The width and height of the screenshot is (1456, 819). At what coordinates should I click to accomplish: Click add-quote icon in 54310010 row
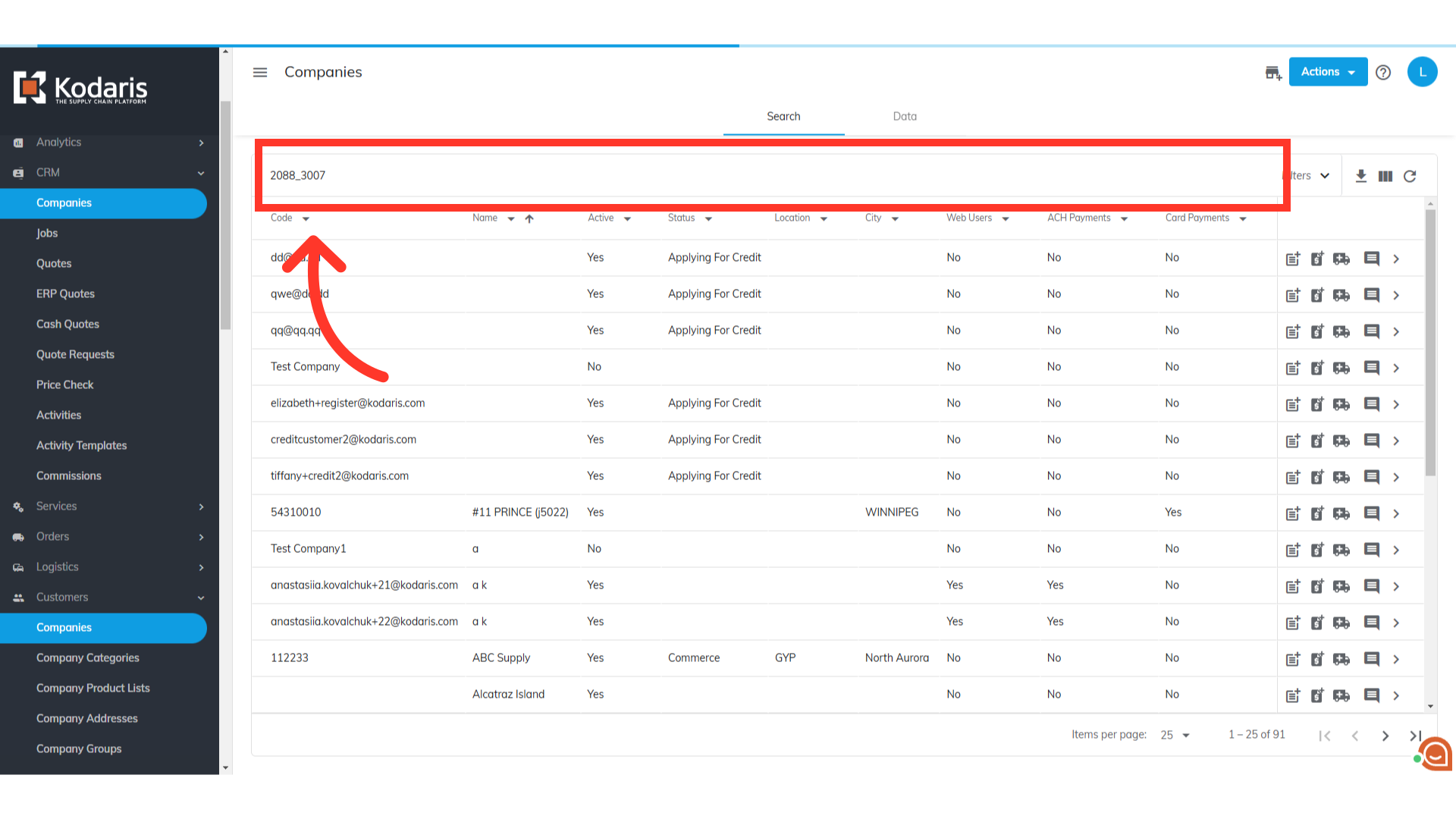(1293, 513)
